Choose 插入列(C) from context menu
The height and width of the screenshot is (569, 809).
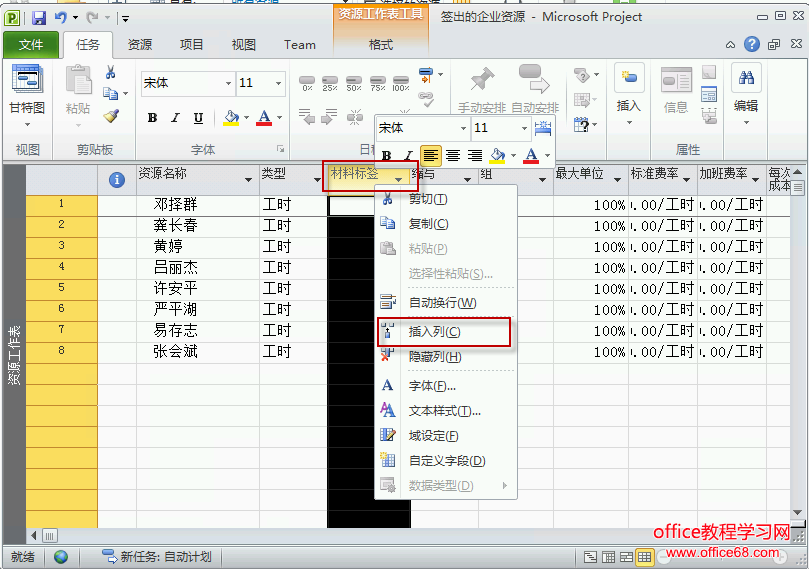(444, 332)
